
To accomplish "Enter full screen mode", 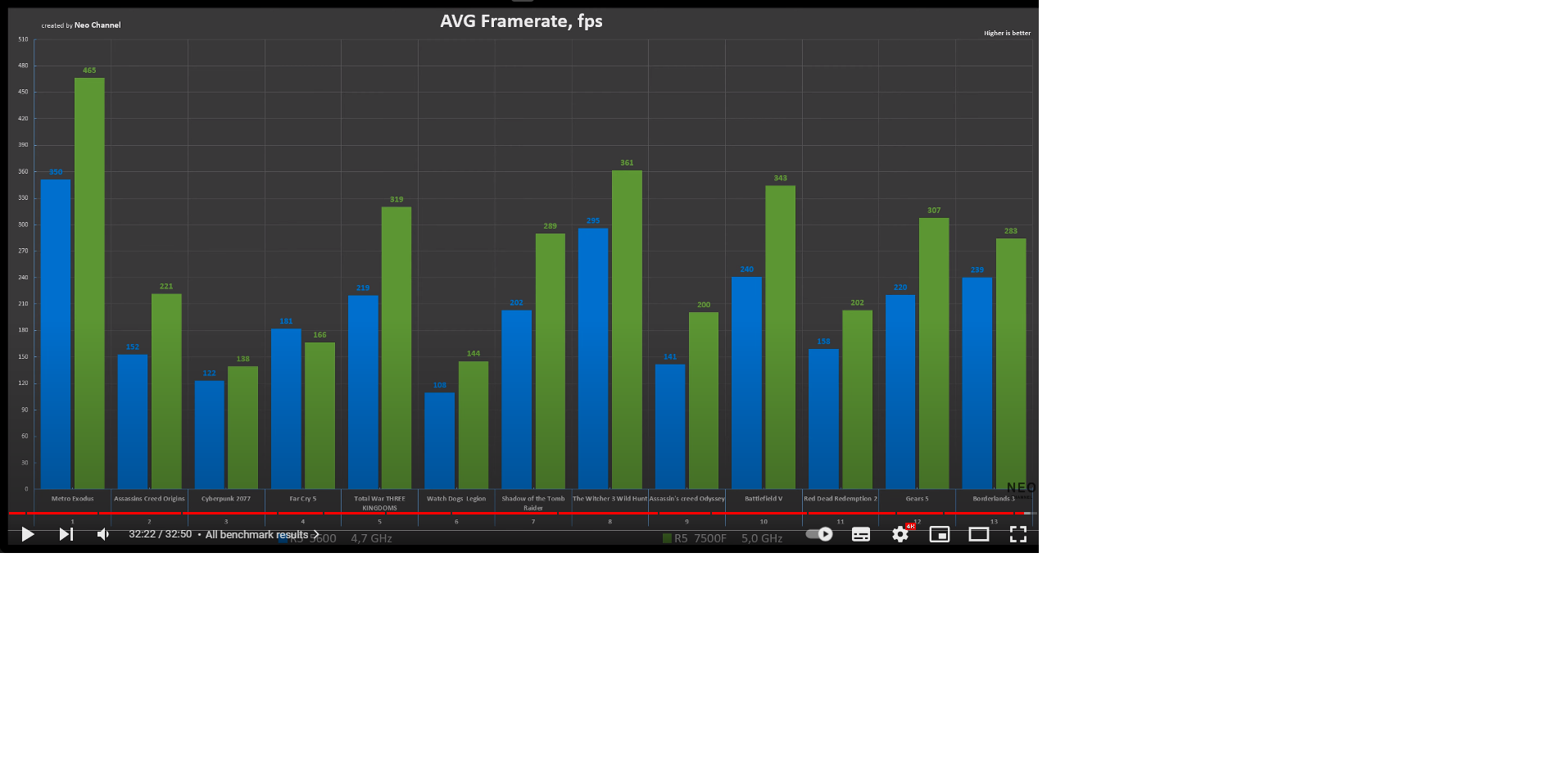I will [1018, 534].
